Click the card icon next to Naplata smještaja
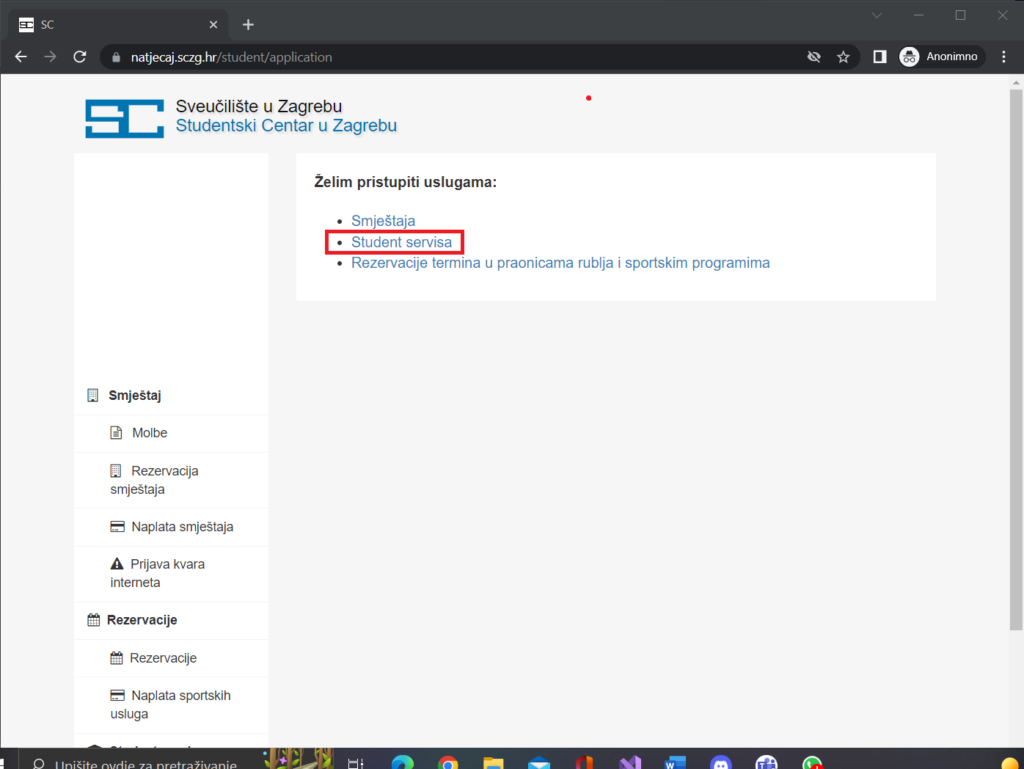1024x769 pixels. point(116,526)
